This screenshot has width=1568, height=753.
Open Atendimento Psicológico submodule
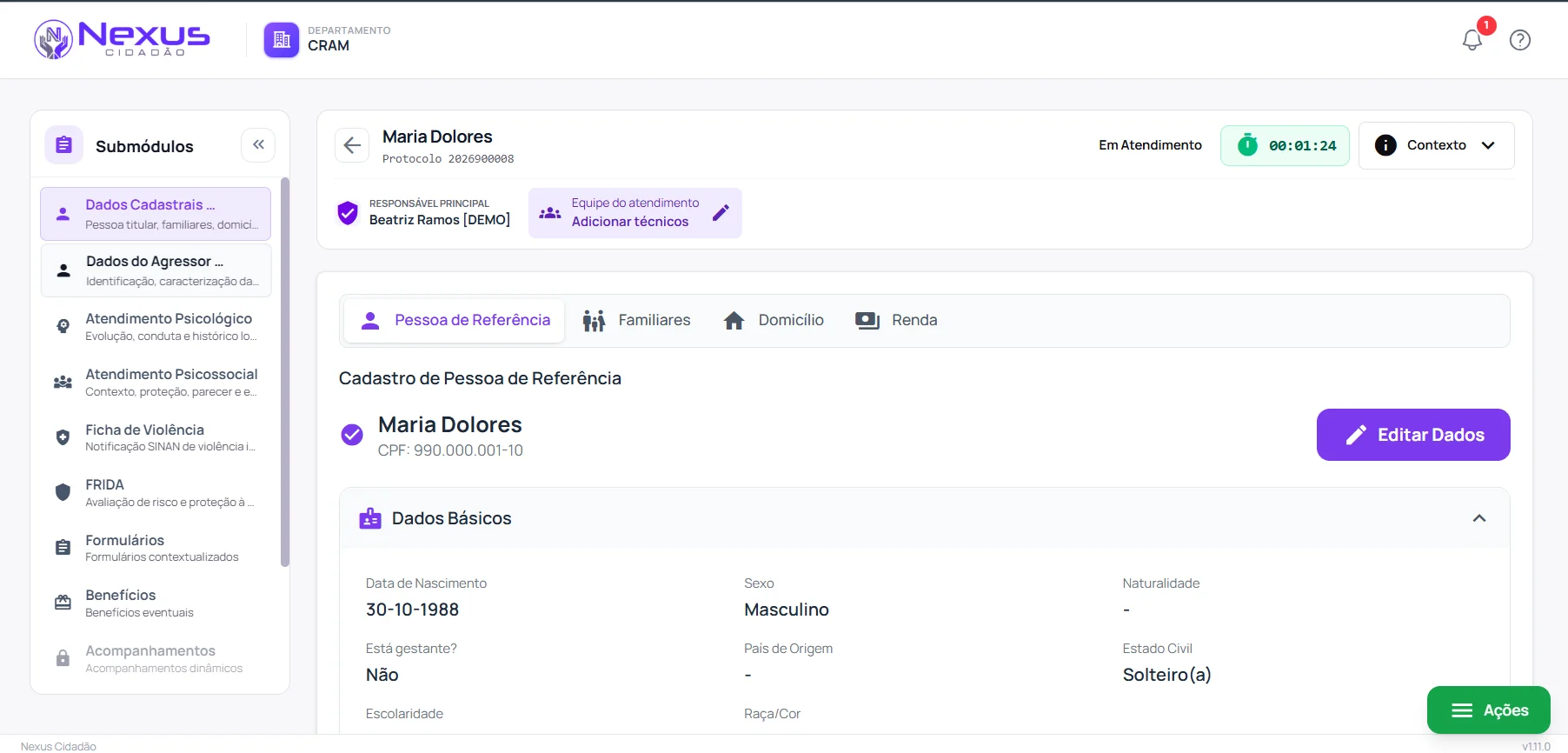(156, 326)
